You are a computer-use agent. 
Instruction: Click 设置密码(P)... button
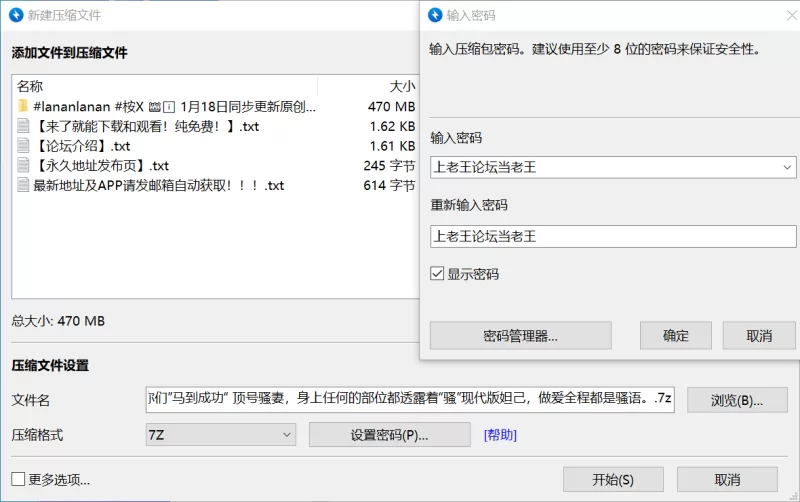tap(390, 435)
